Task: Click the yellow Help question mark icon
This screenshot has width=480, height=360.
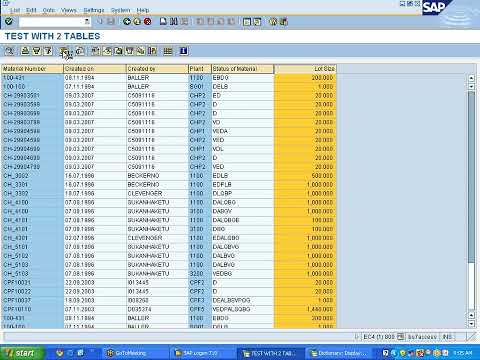Action: (273, 22)
